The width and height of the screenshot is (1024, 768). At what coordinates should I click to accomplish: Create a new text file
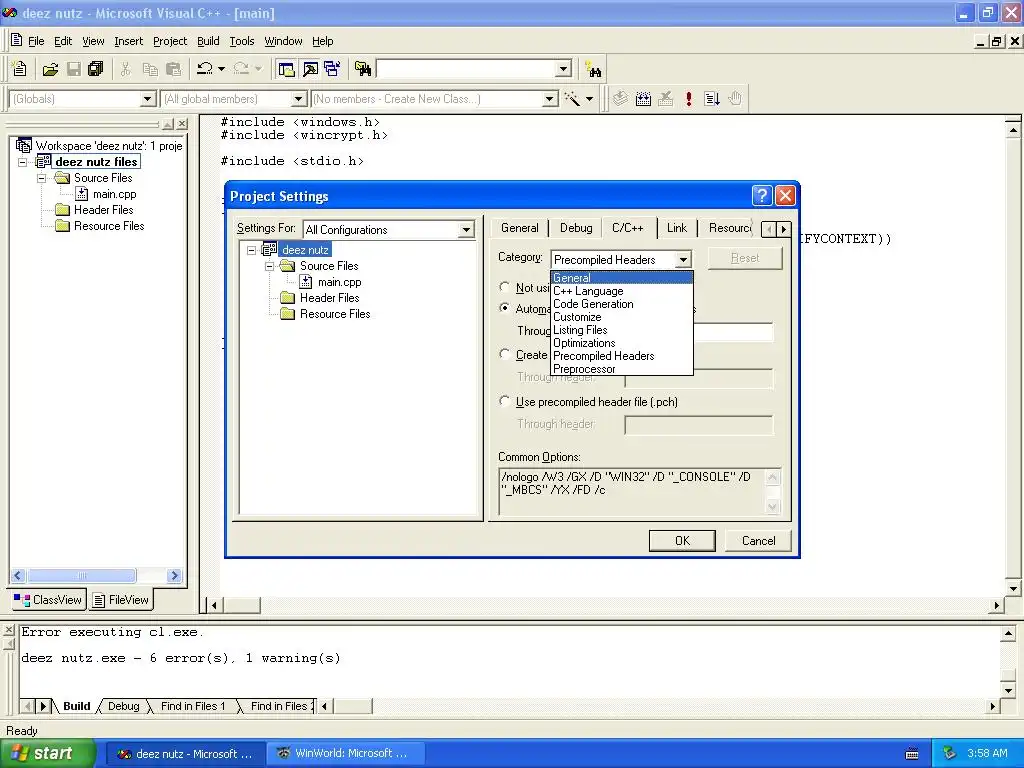tap(20, 69)
